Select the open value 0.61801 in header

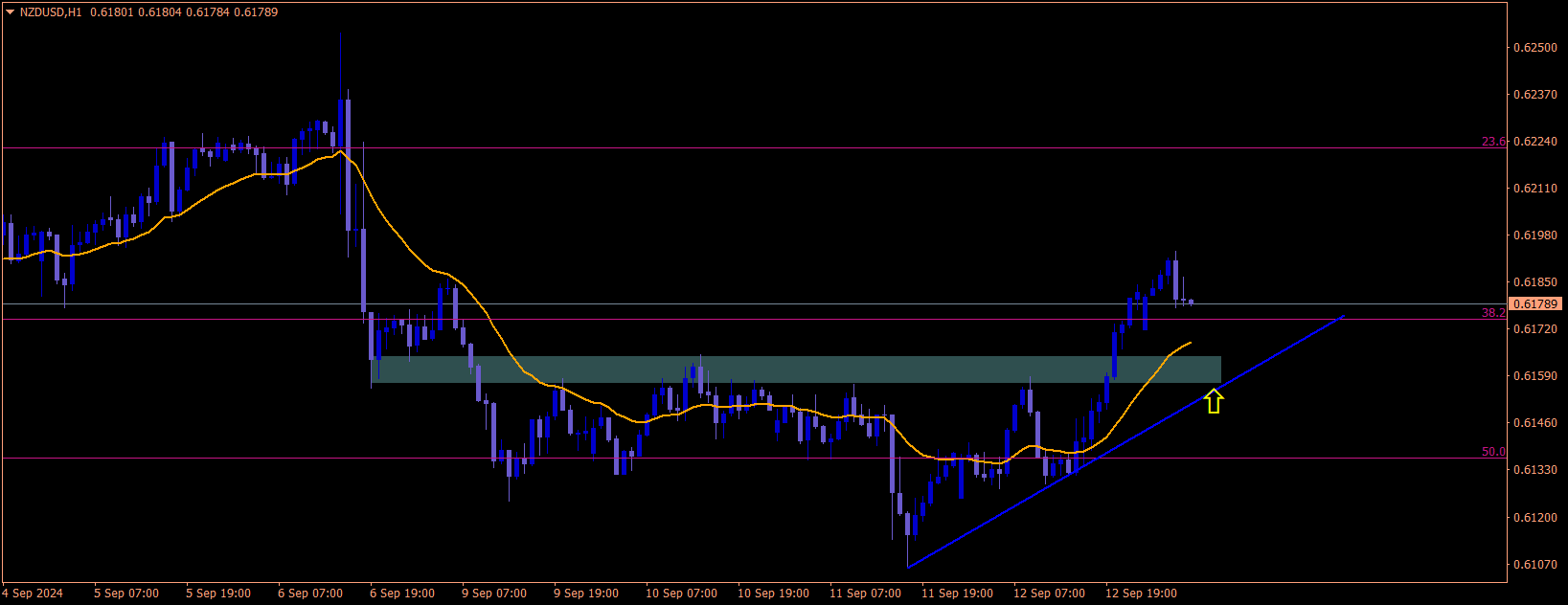(x=110, y=12)
